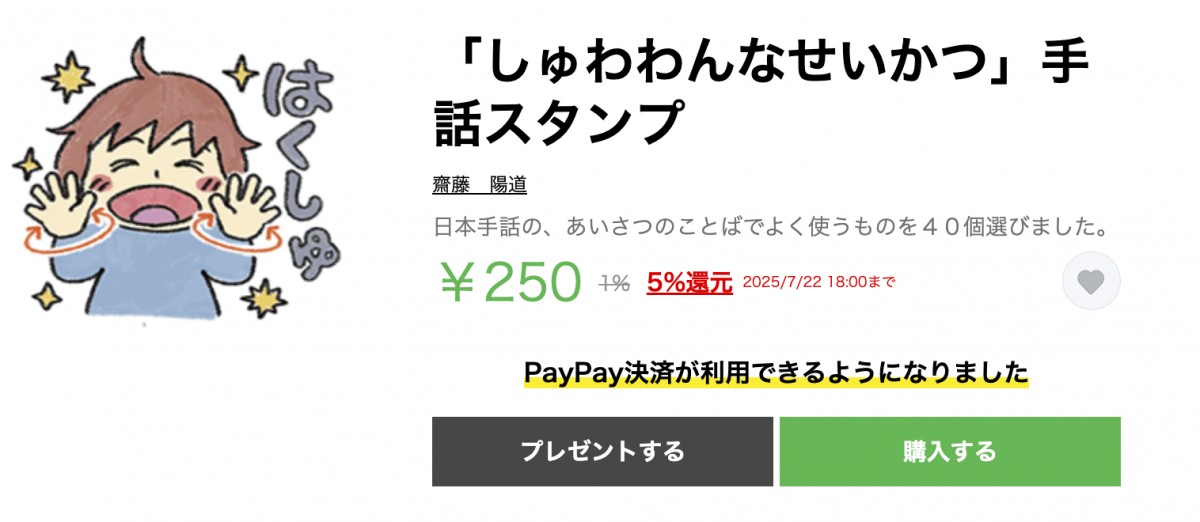Open the red 5%還元 campaign link
Viewport: 1200px width, 522px height.
point(690,282)
